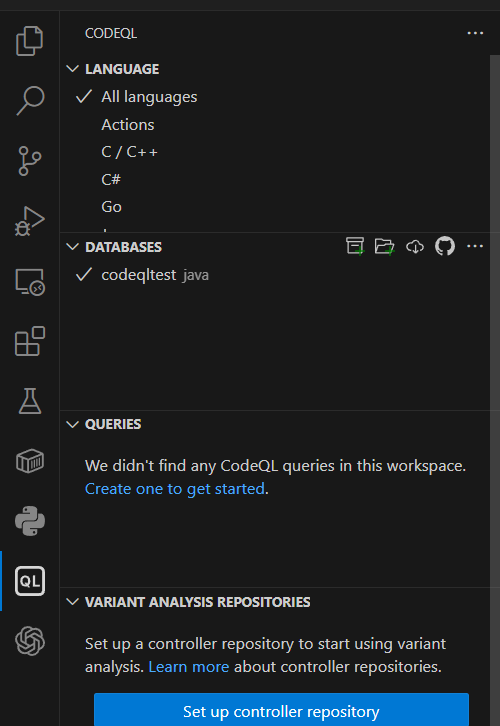The width and height of the screenshot is (500, 726).
Task: Open the container crate icon in activity bar
Action: 30,461
